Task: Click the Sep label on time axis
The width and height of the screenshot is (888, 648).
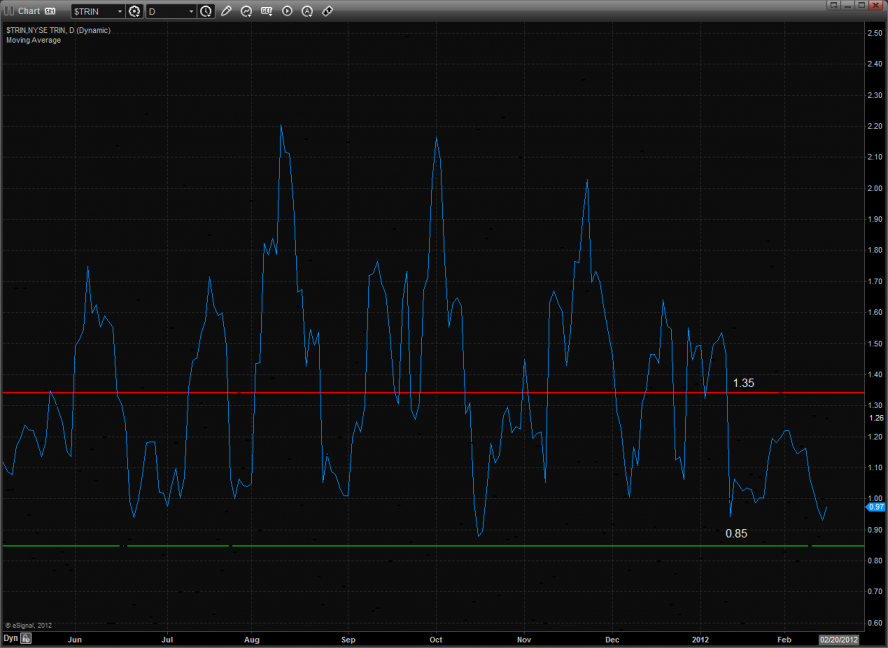Action: coord(348,640)
